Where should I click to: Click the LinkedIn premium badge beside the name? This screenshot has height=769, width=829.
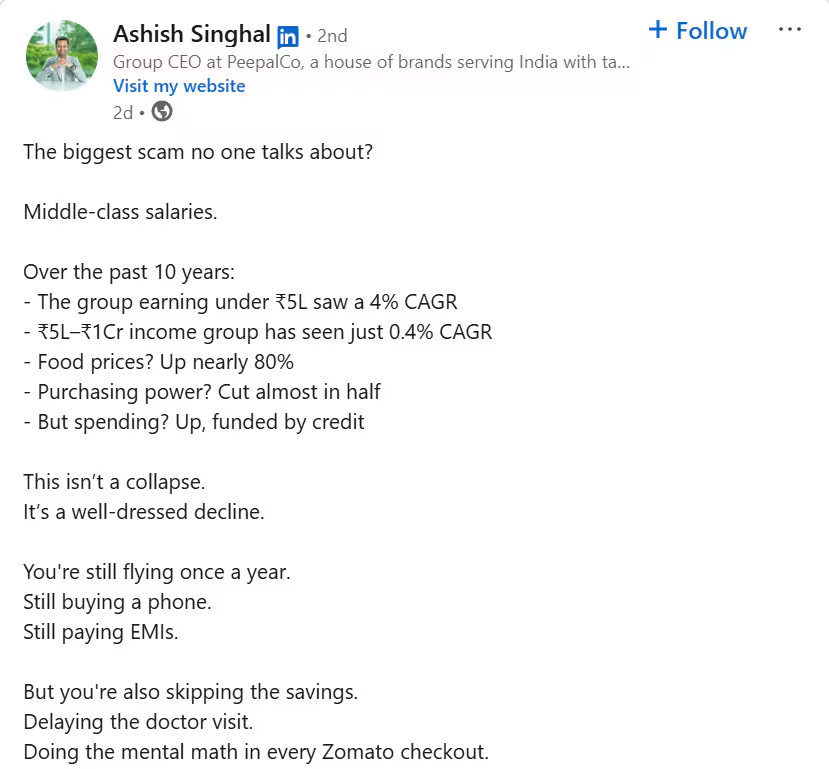[x=288, y=36]
